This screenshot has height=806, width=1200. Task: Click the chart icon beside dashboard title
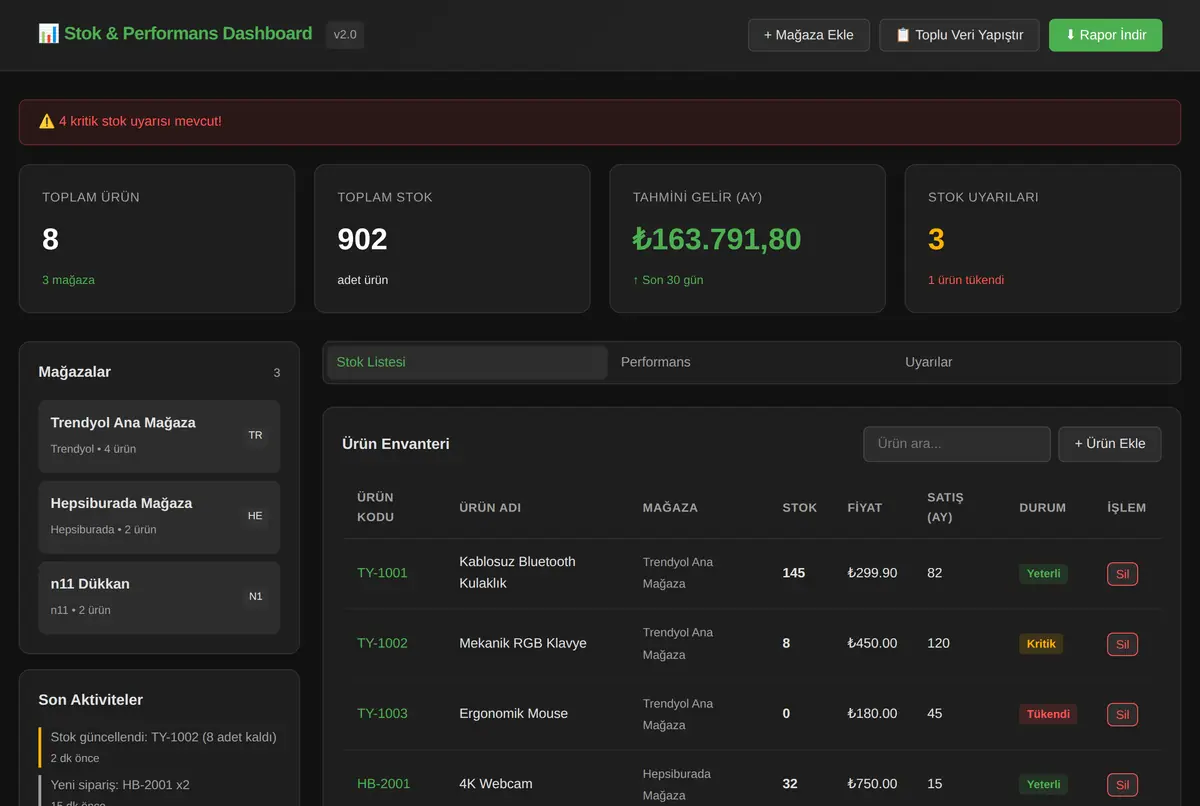[x=48, y=34]
